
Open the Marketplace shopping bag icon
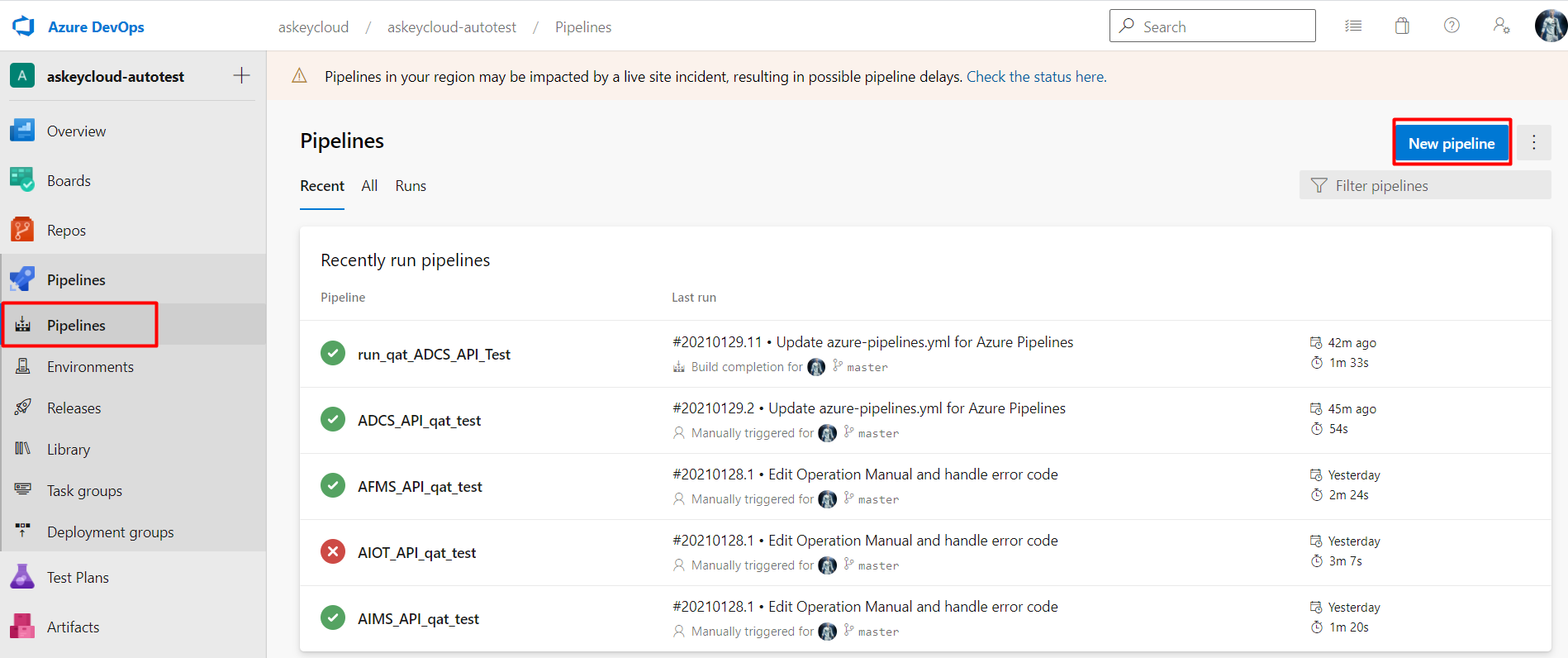click(x=1402, y=26)
